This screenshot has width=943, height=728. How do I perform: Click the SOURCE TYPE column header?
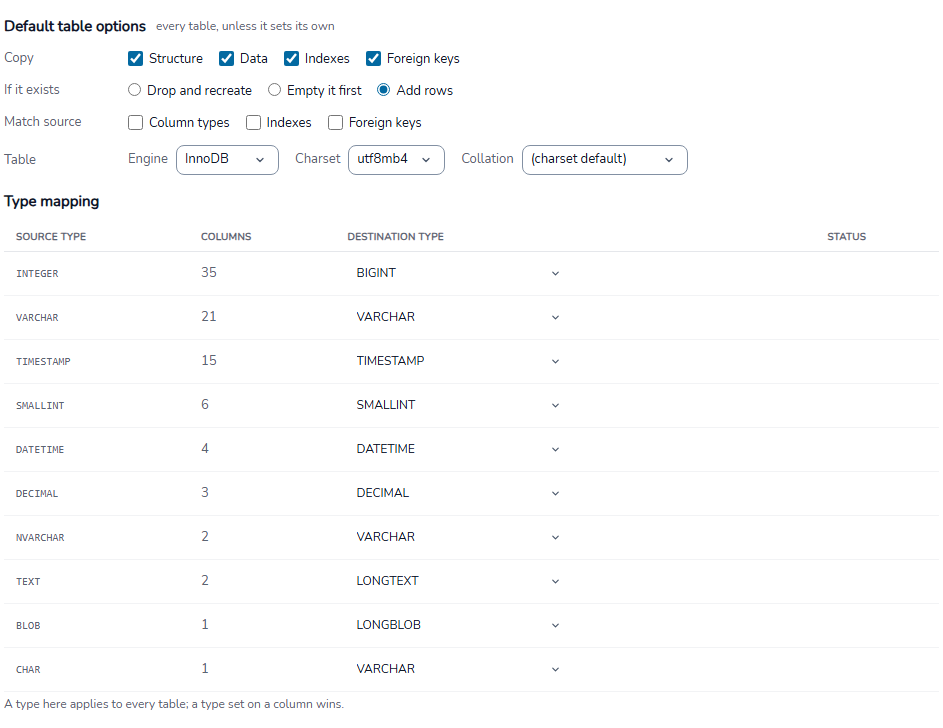tap(51, 237)
